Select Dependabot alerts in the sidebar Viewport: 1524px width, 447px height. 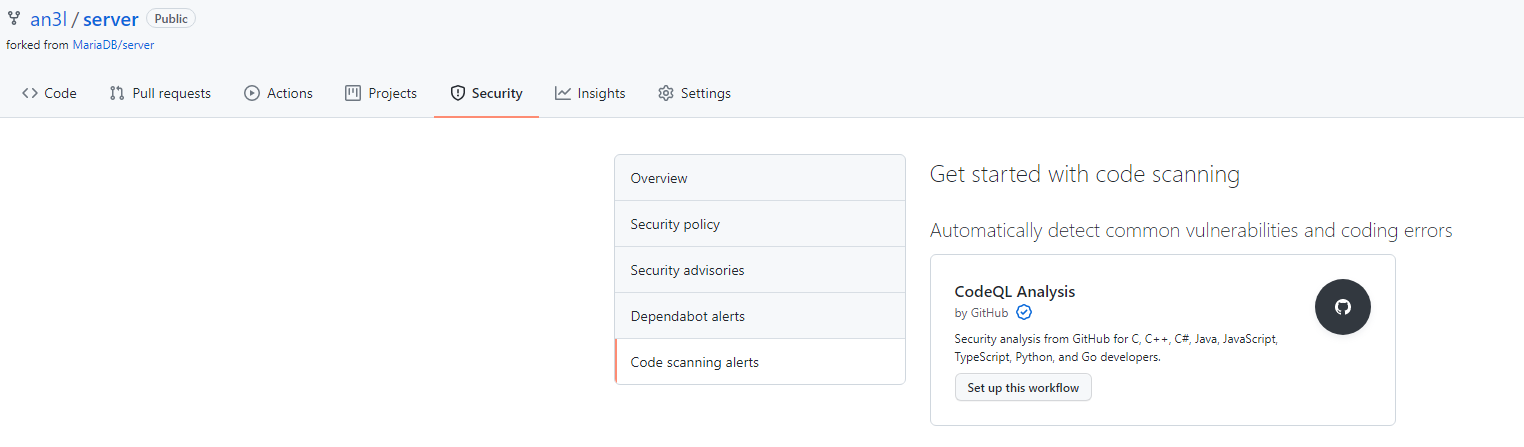pyautogui.click(x=687, y=316)
